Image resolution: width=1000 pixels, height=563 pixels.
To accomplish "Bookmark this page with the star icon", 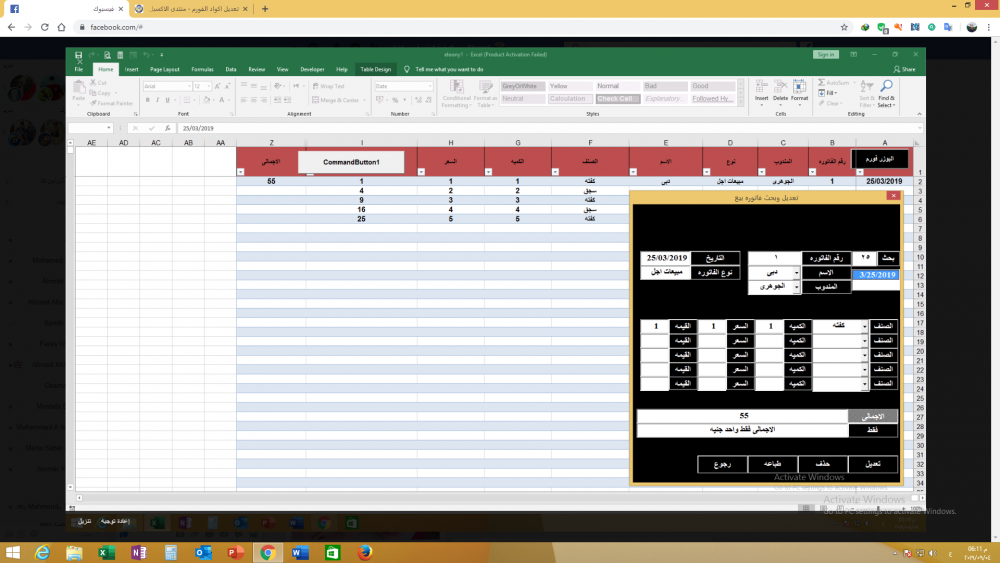I will 844,27.
